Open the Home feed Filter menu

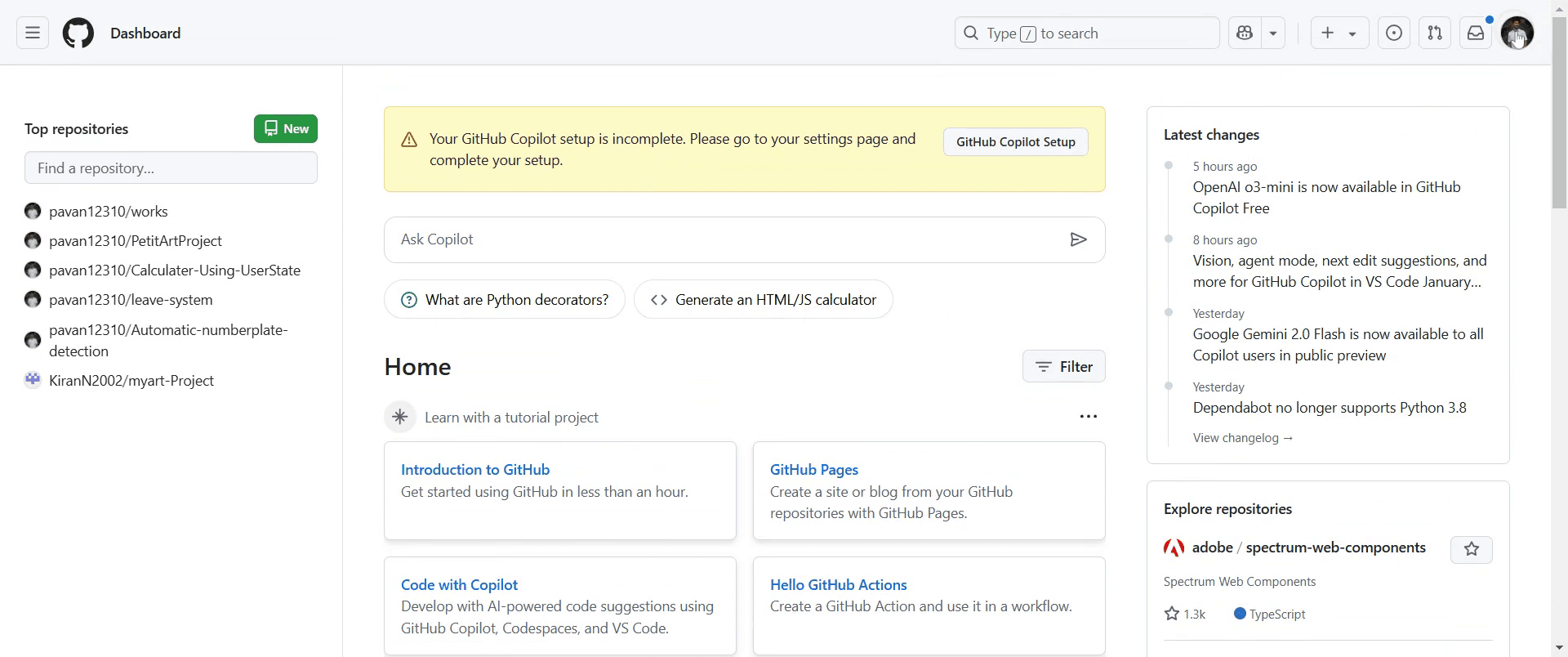pyautogui.click(x=1063, y=367)
